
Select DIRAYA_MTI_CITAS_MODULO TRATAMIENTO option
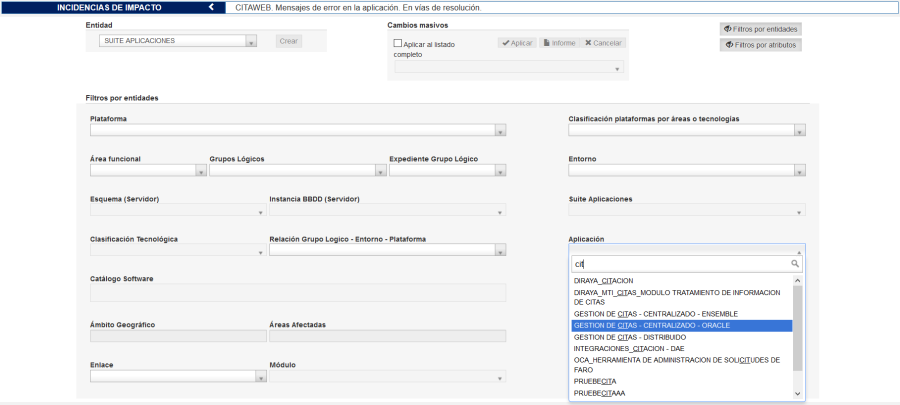click(682, 297)
